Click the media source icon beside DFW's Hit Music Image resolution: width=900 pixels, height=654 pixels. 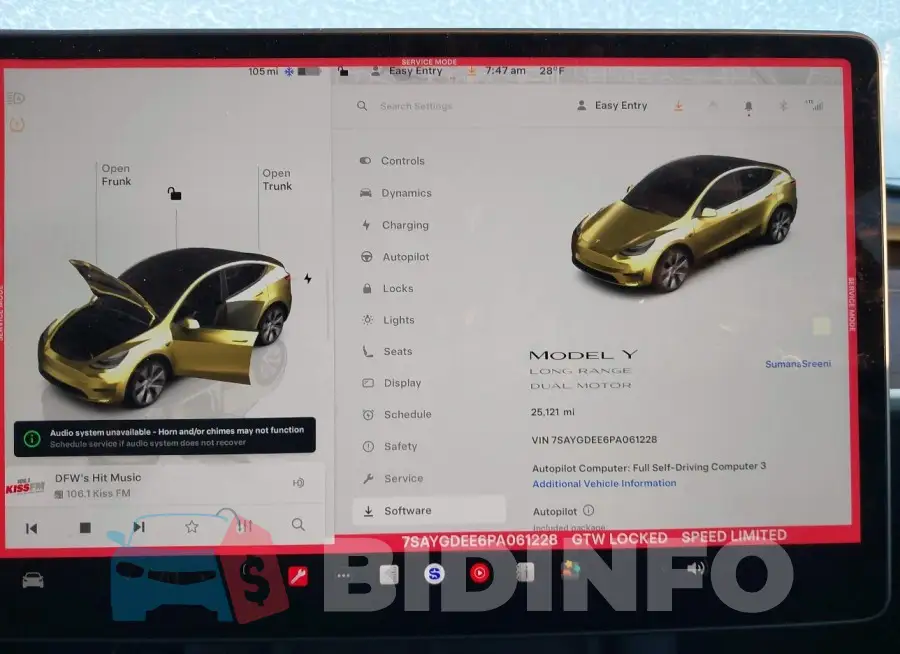click(x=298, y=483)
